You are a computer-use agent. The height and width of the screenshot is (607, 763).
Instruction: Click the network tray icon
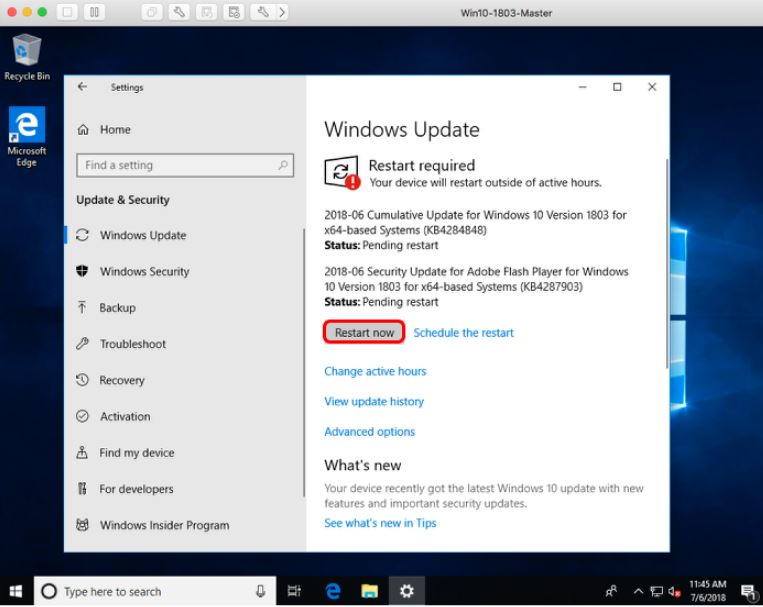656,591
